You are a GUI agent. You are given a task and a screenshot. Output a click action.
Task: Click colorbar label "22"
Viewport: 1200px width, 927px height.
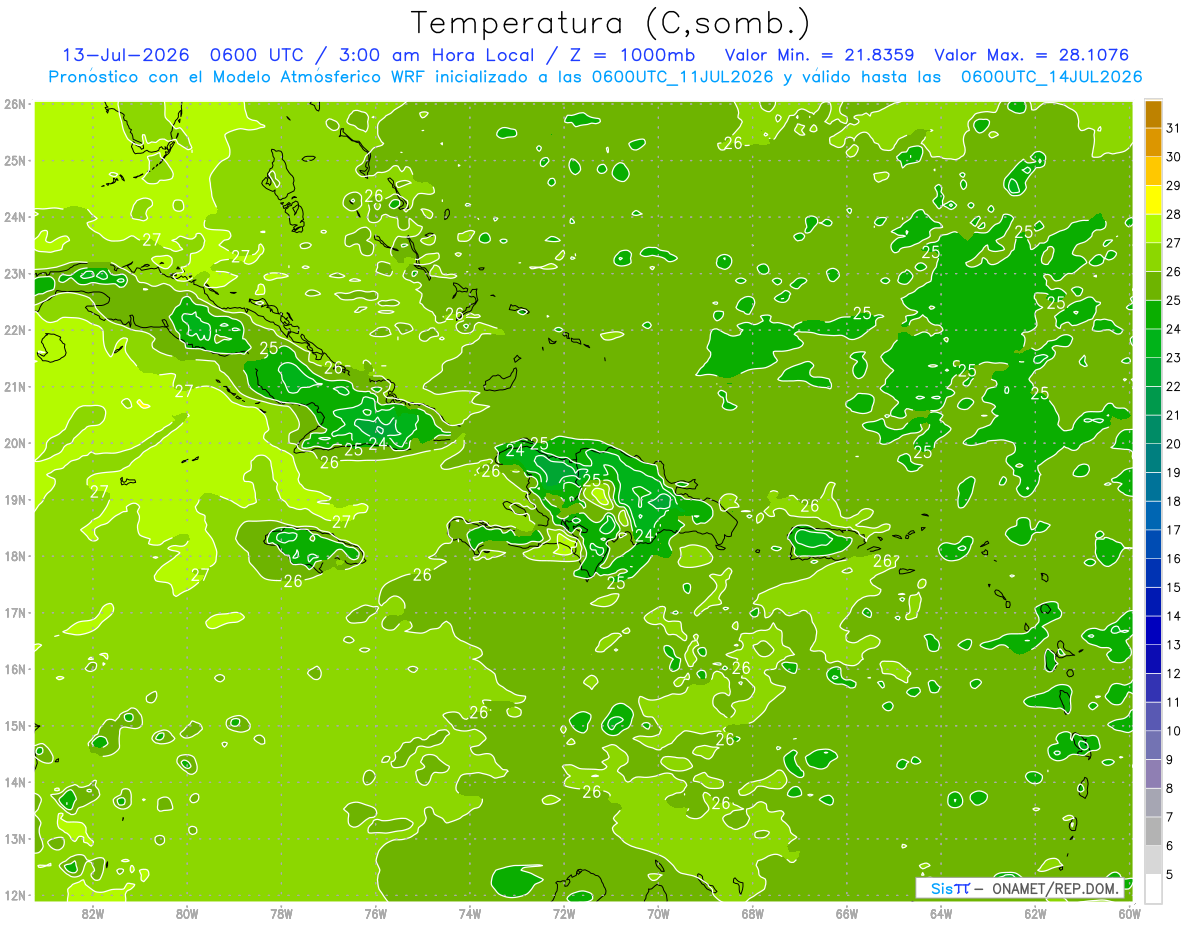click(x=1174, y=386)
